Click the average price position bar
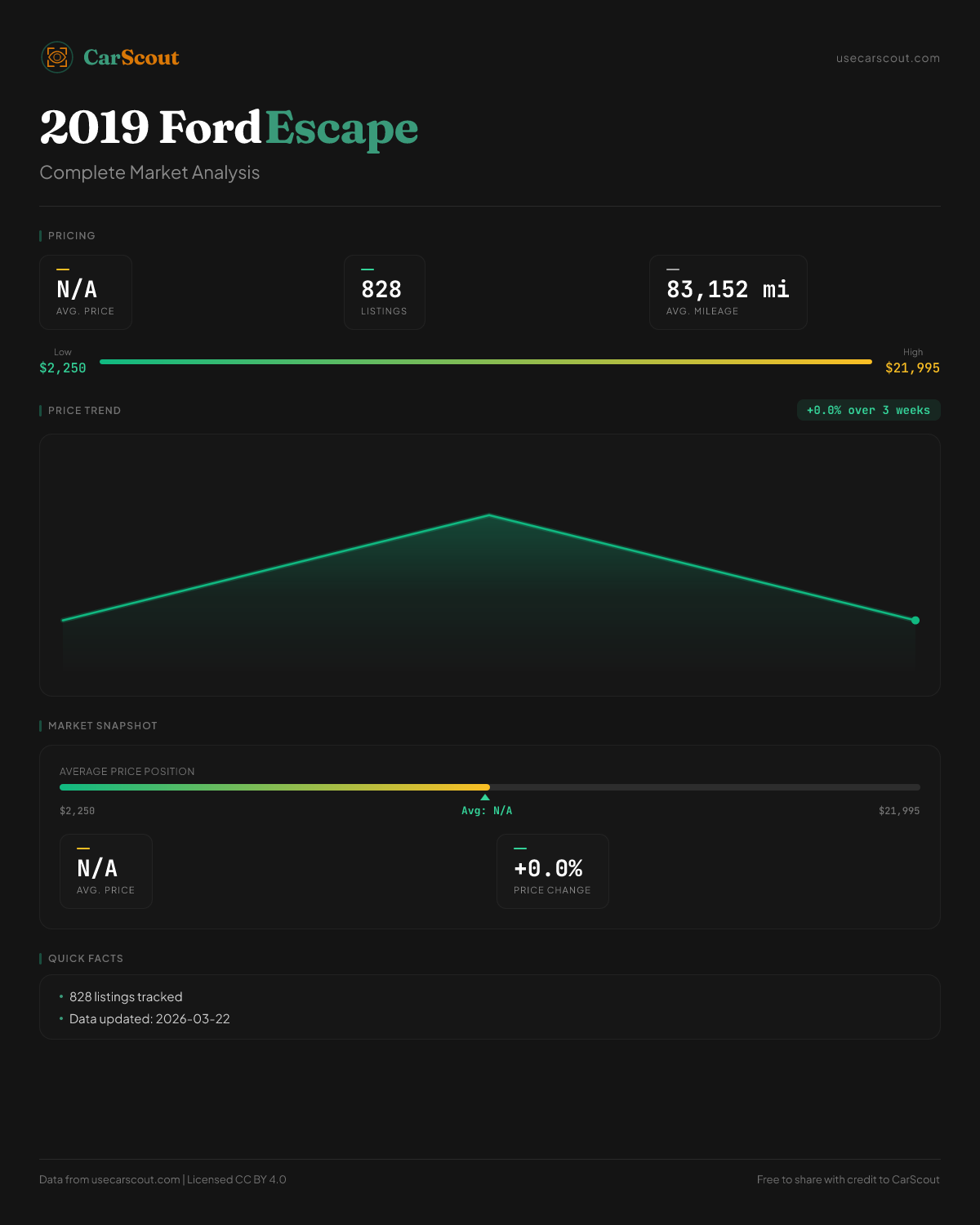980x1225 pixels. pyautogui.click(x=490, y=787)
